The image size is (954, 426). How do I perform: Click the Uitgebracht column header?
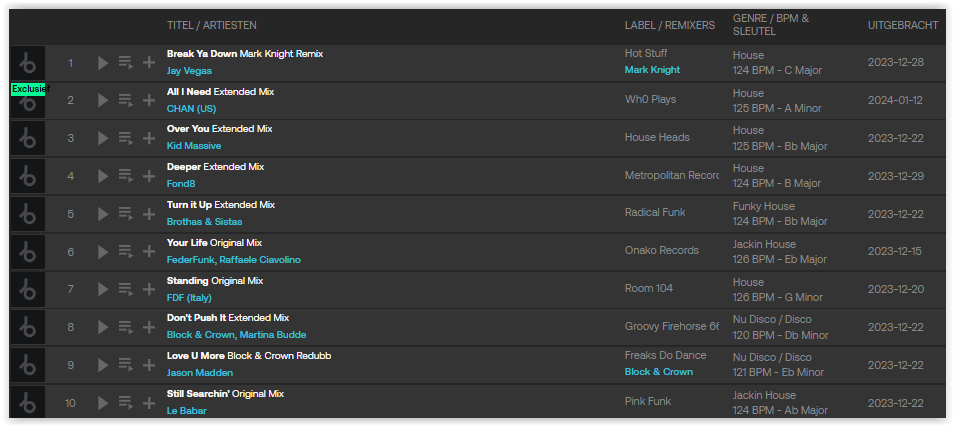click(903, 25)
